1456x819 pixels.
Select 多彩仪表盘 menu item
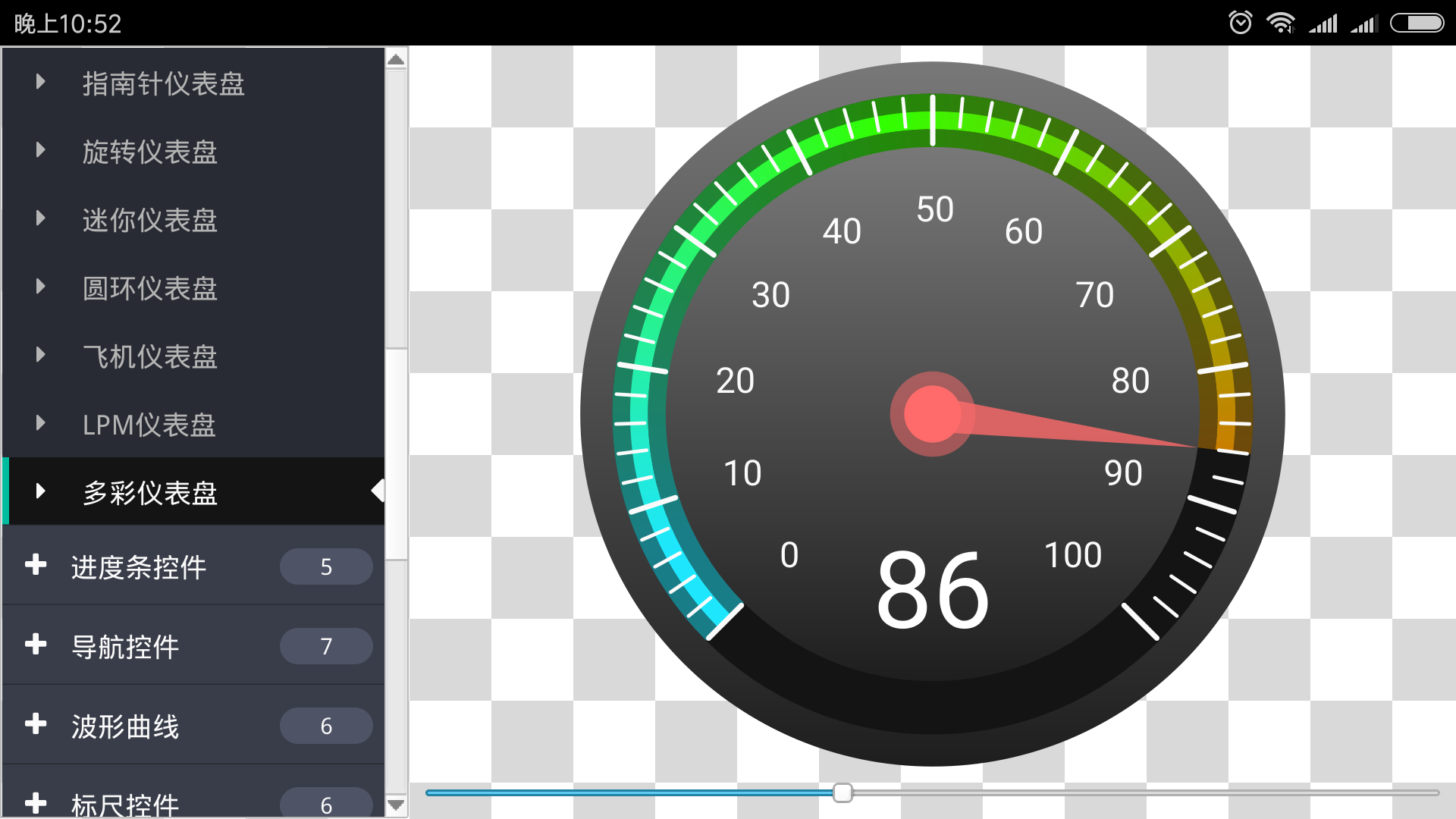(192, 491)
